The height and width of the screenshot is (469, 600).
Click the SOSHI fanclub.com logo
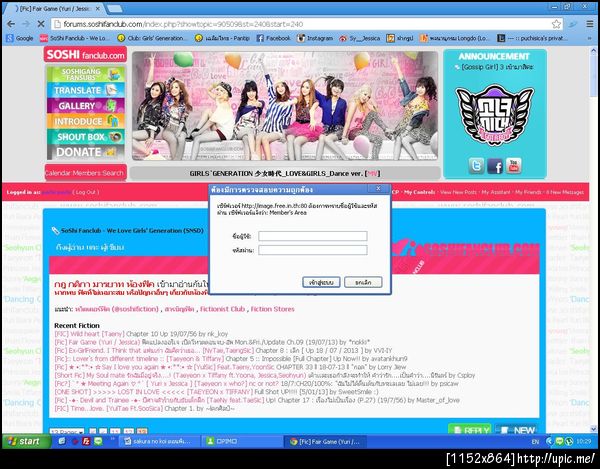pos(85,54)
